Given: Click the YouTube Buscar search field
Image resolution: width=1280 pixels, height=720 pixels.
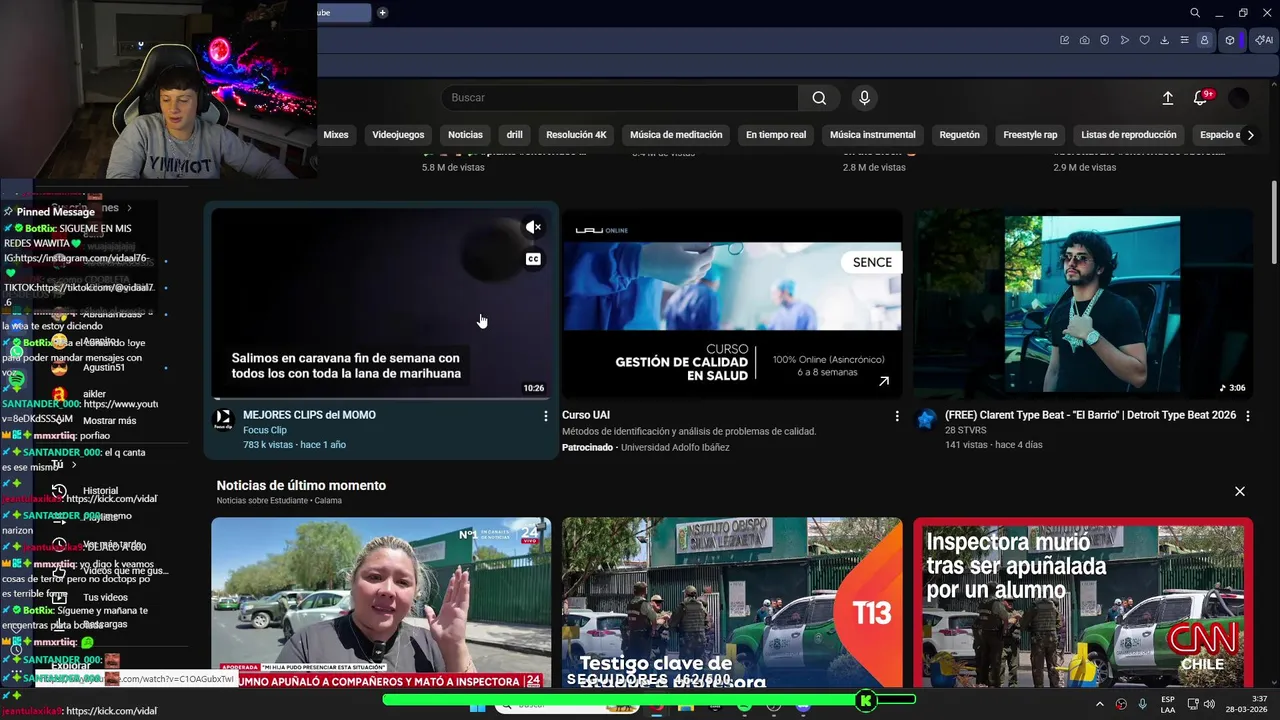Looking at the screenshot, I should pos(620,98).
